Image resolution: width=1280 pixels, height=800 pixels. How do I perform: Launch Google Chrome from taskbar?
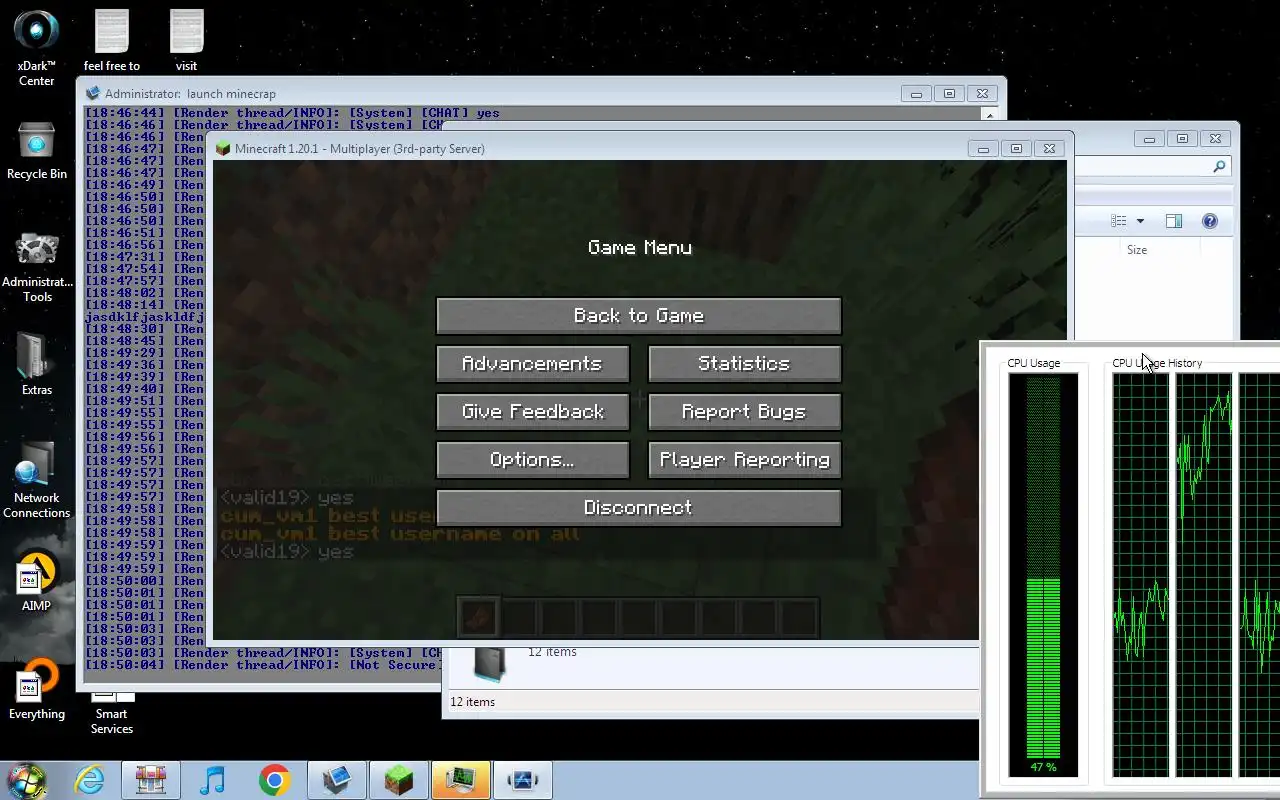[x=274, y=780]
